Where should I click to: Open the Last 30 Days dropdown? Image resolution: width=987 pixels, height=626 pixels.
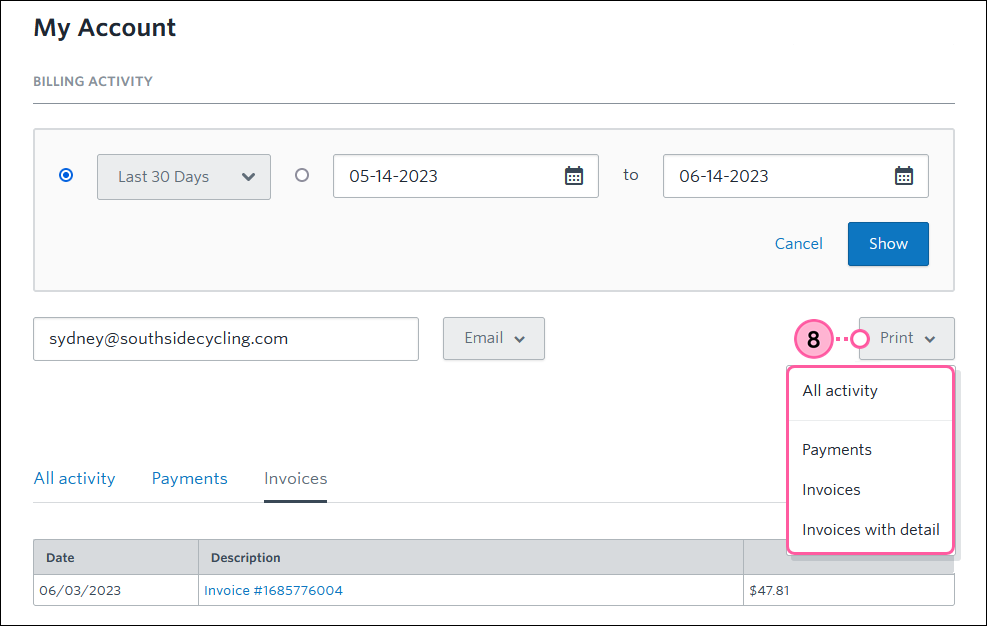click(x=184, y=176)
